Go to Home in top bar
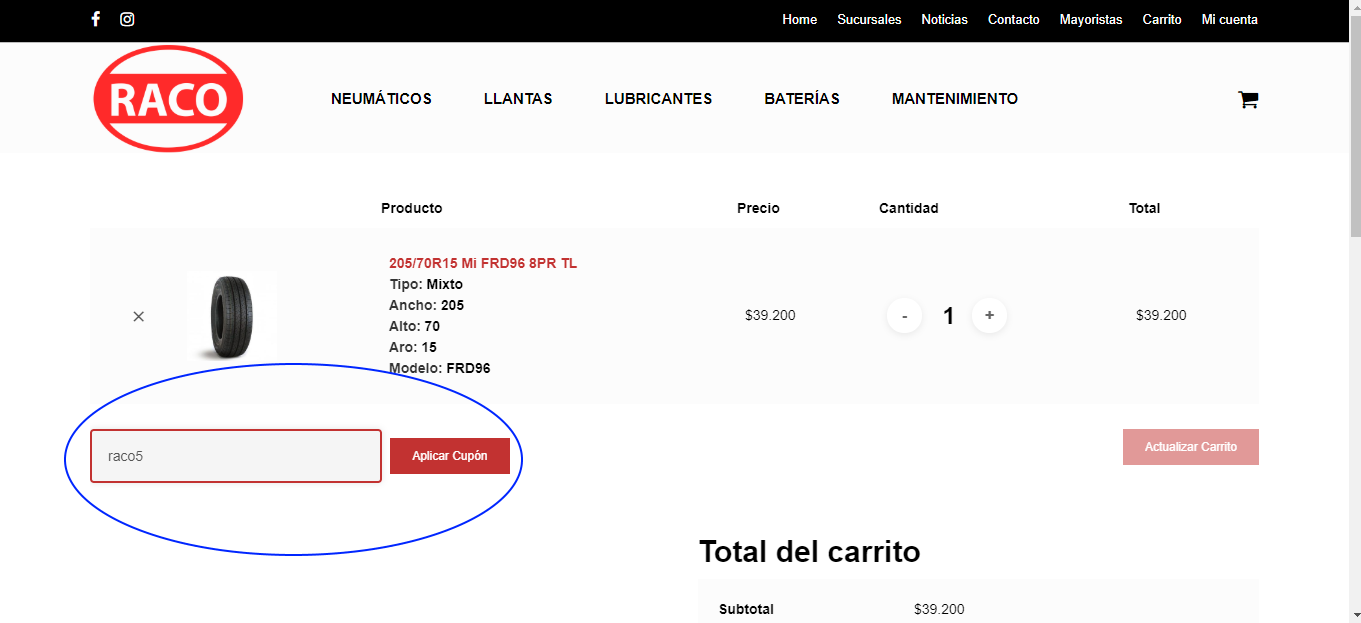 pos(799,19)
